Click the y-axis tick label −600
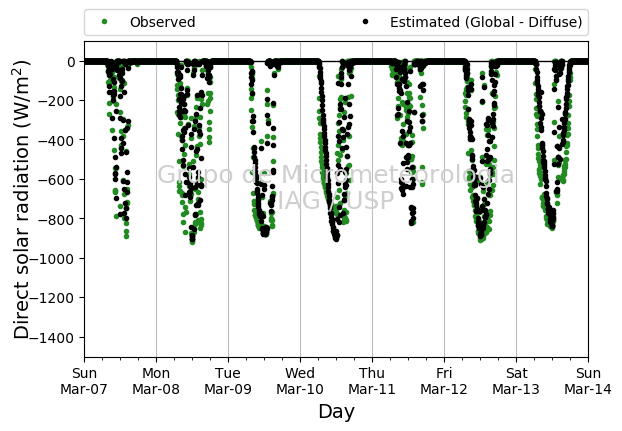 pyautogui.click(x=56, y=180)
